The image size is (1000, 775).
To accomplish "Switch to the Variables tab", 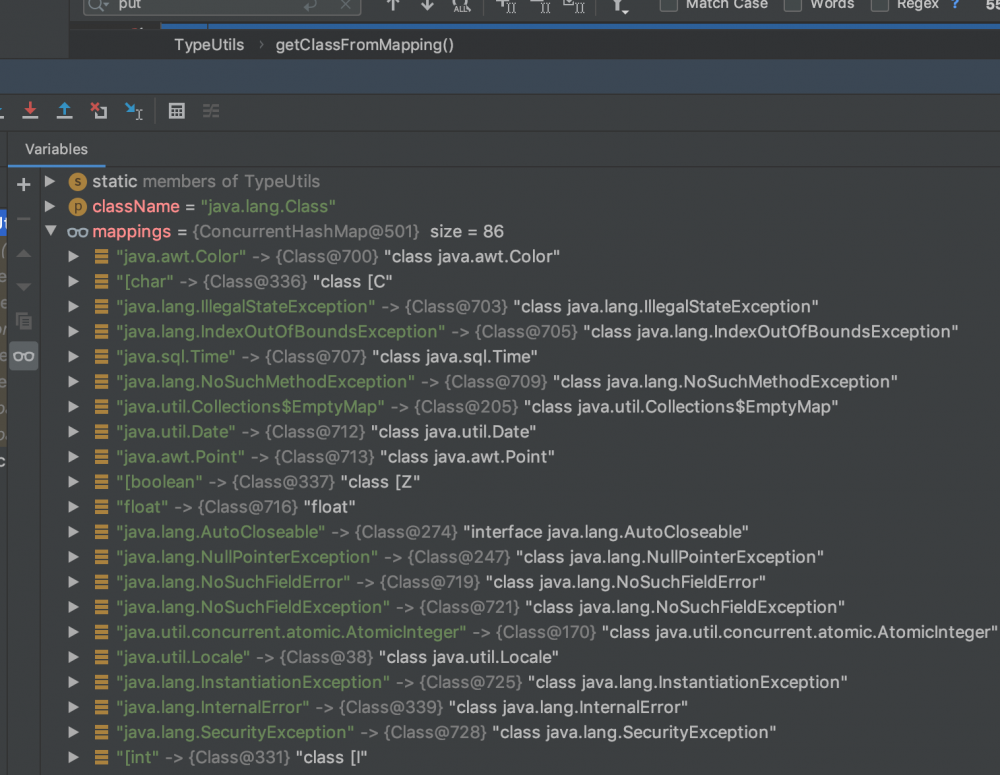I will point(56,149).
